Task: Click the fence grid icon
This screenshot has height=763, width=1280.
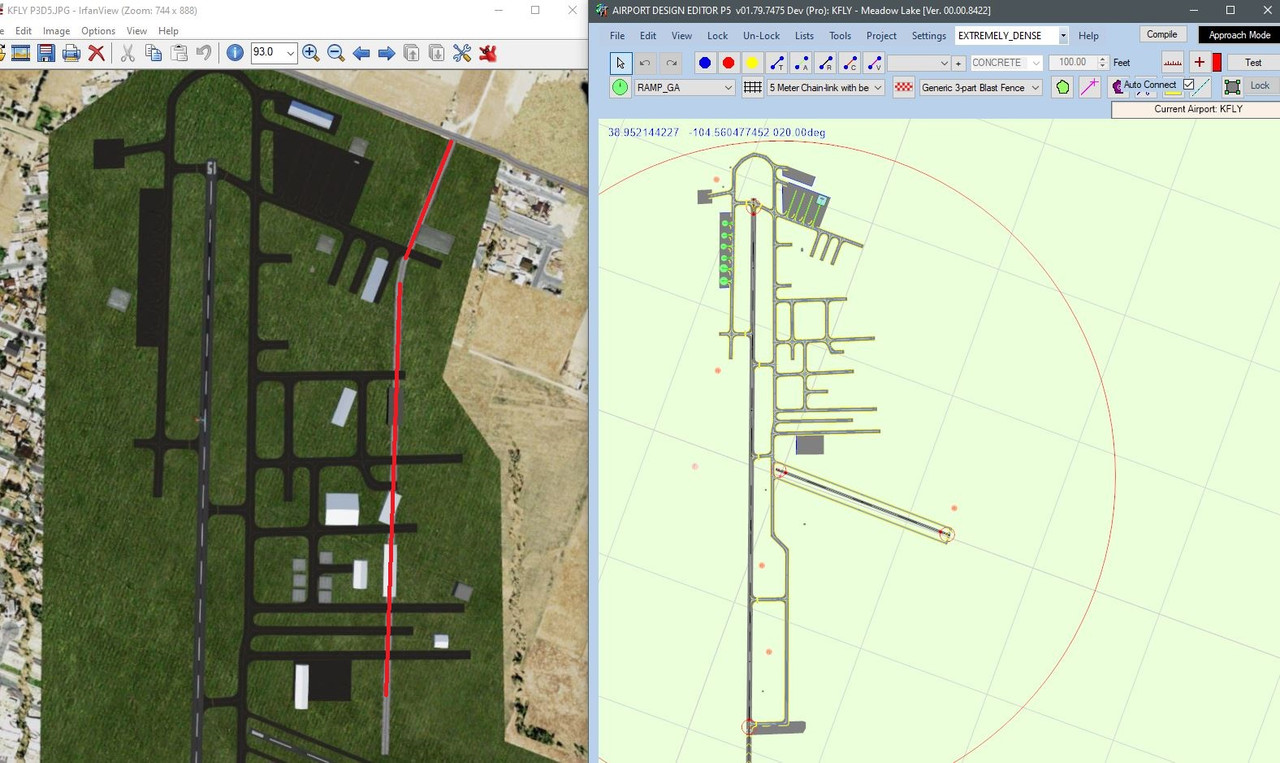Action: 753,88
